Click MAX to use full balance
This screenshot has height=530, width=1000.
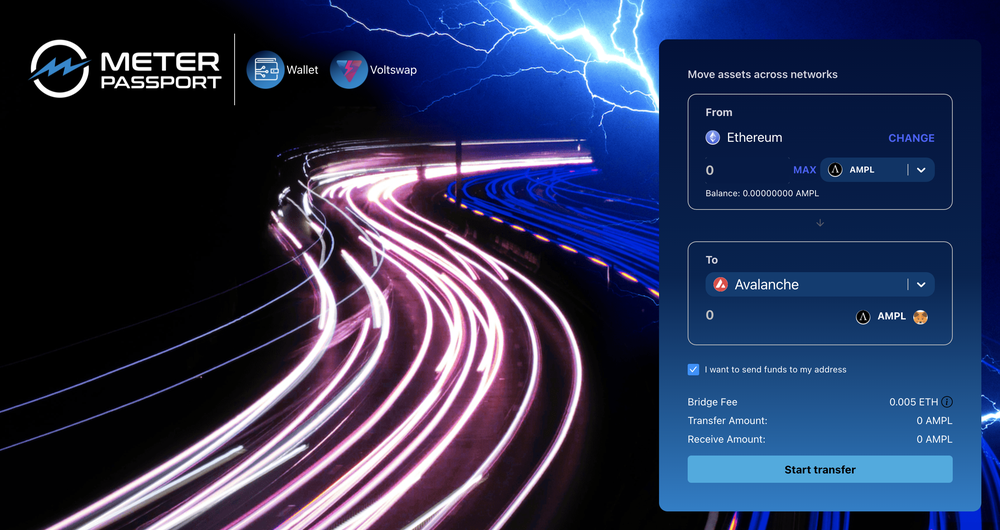pos(805,170)
